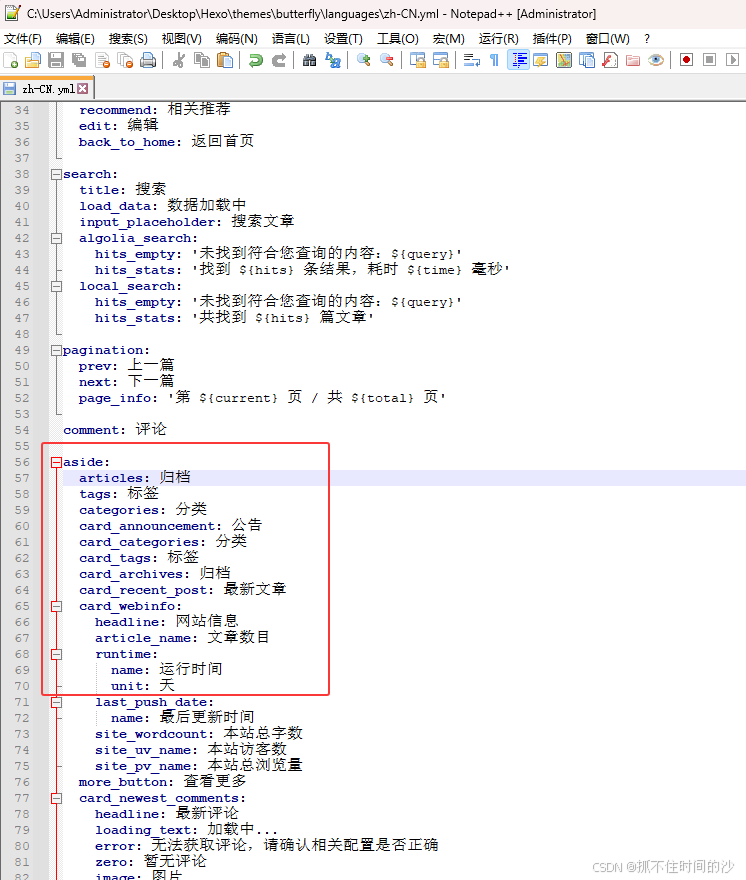Toggle the Document Map toolbar icon
Viewport: 746px width, 880px height.
pyautogui.click(x=564, y=60)
